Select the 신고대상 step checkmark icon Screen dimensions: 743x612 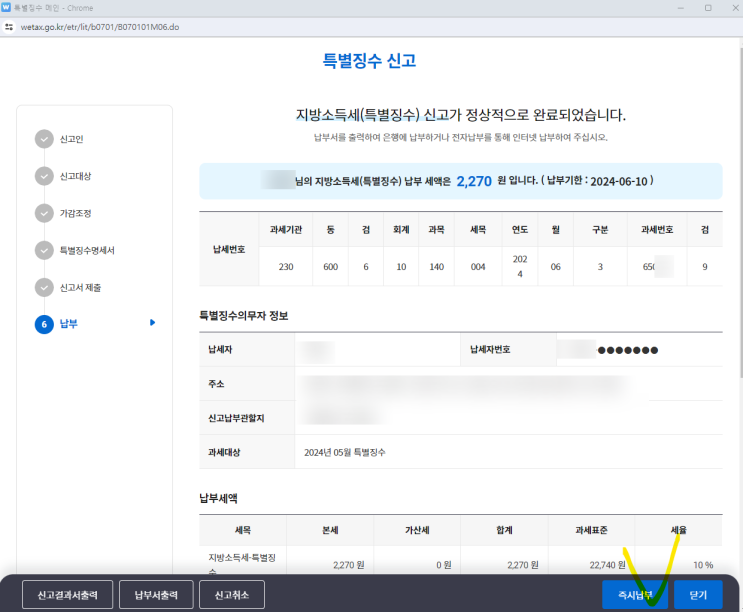click(x=44, y=176)
